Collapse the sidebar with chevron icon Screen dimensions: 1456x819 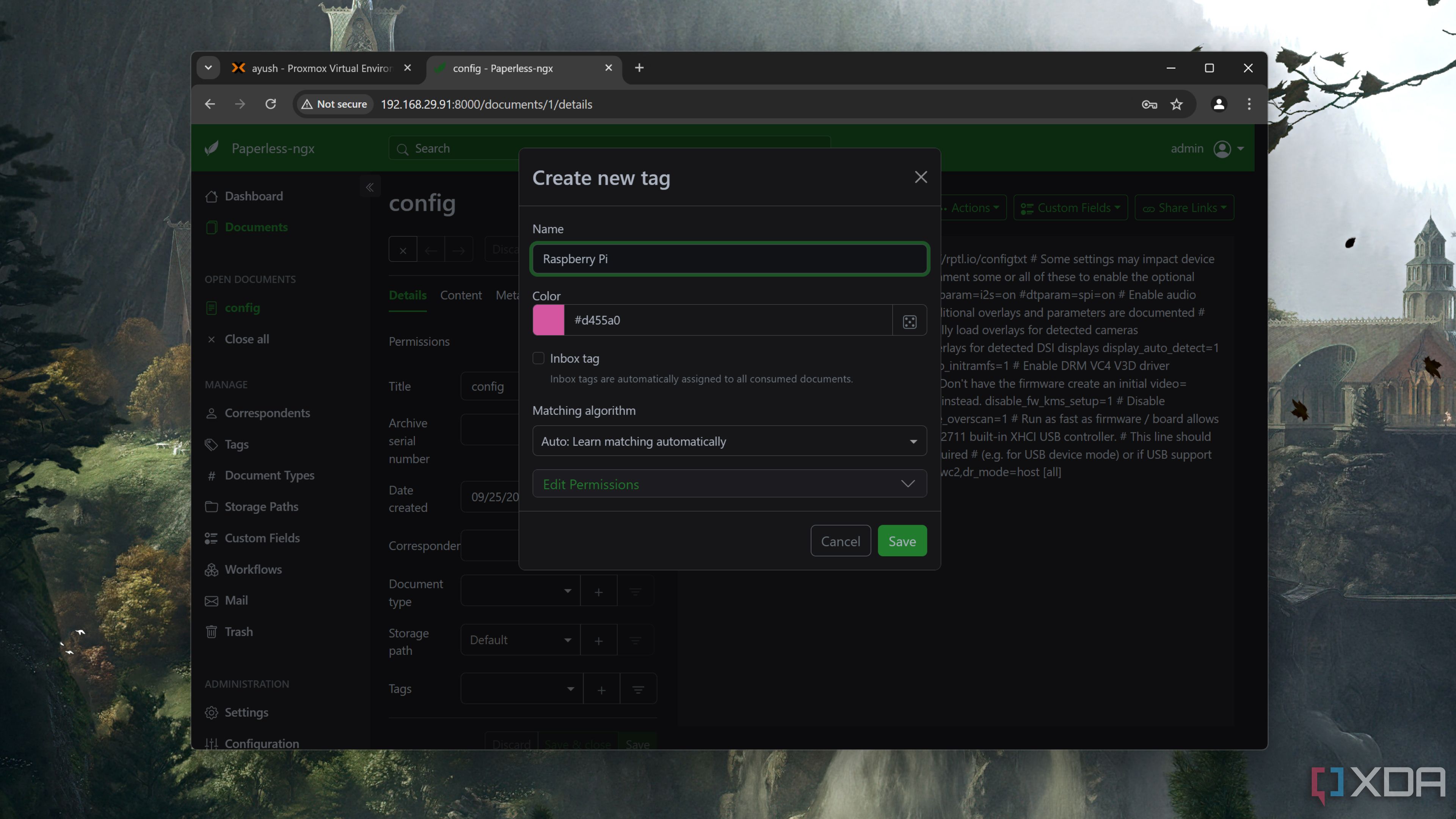pos(370,187)
